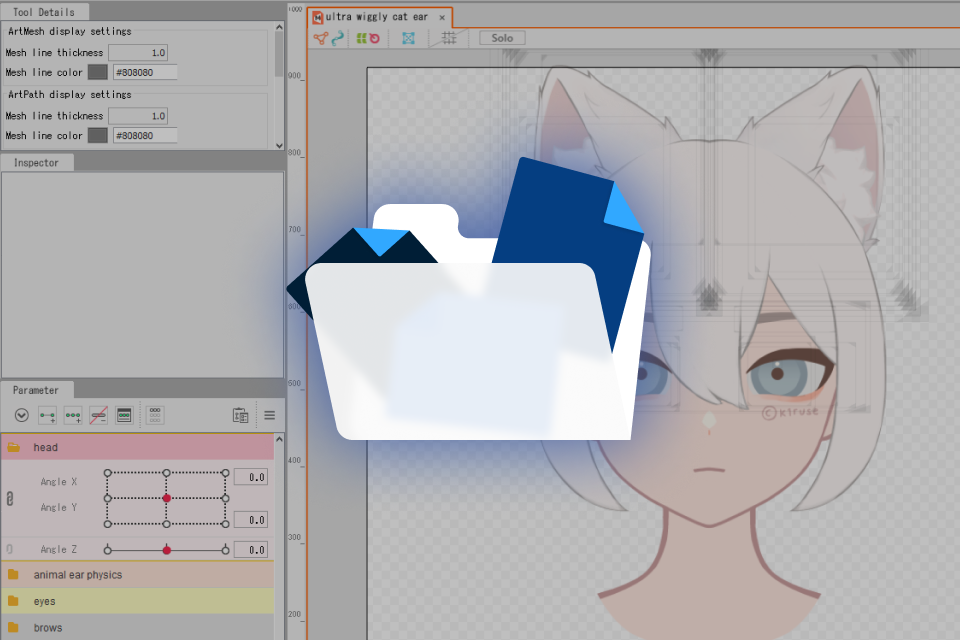Click the model file icon on the tab
960x640 pixels.
coord(317,18)
